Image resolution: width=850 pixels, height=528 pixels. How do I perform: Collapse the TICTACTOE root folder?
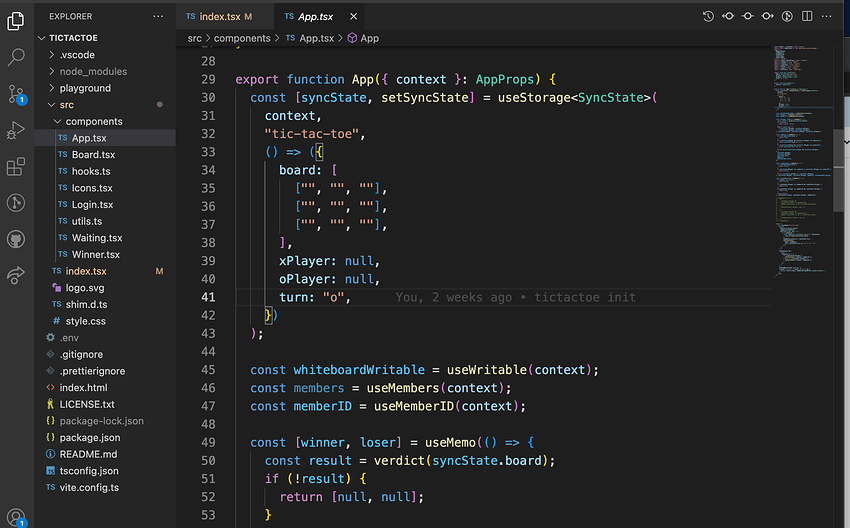point(105,38)
